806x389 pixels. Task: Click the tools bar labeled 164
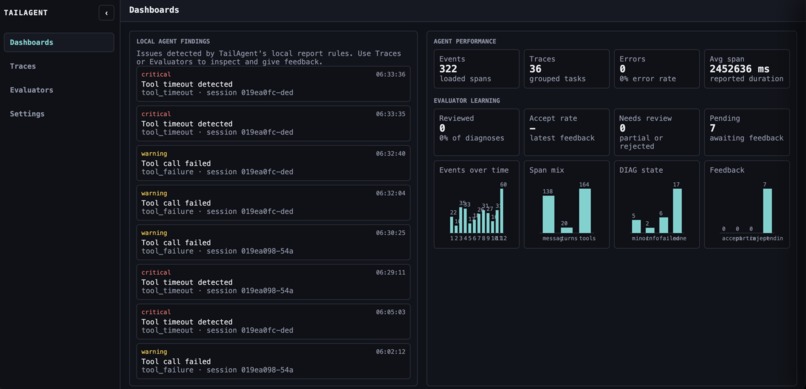point(584,211)
